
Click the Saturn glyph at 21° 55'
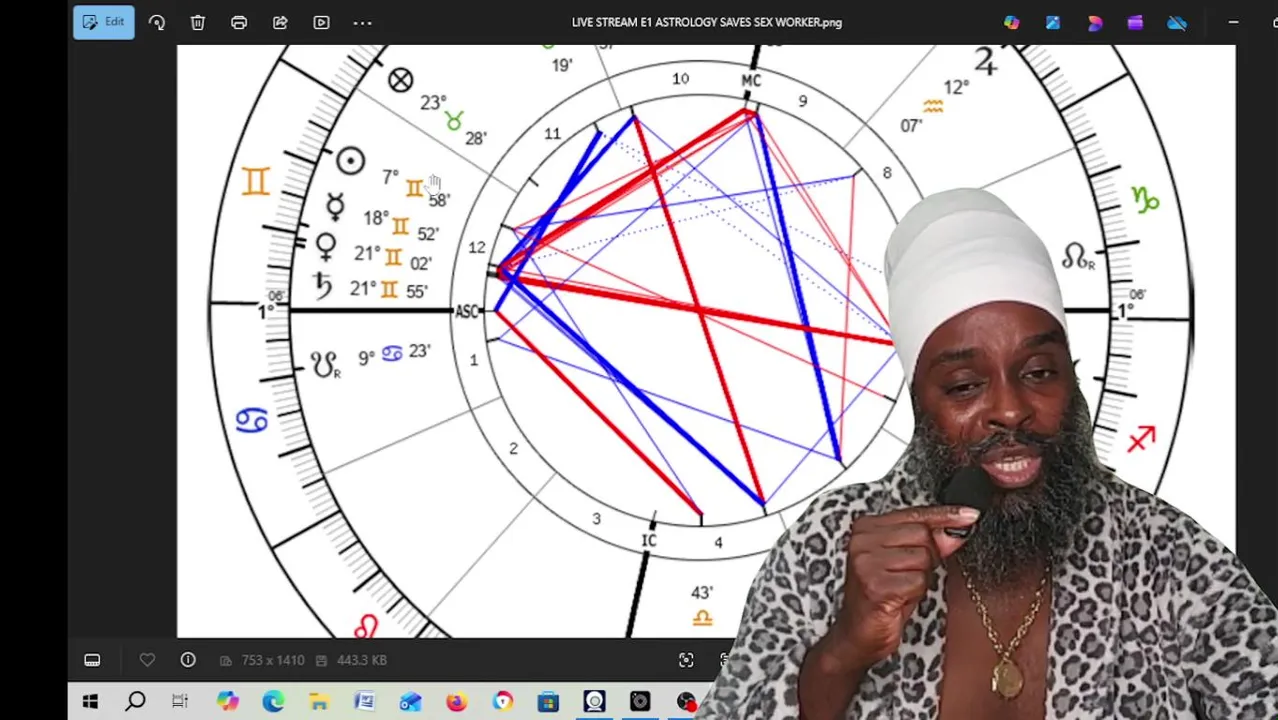(322, 285)
